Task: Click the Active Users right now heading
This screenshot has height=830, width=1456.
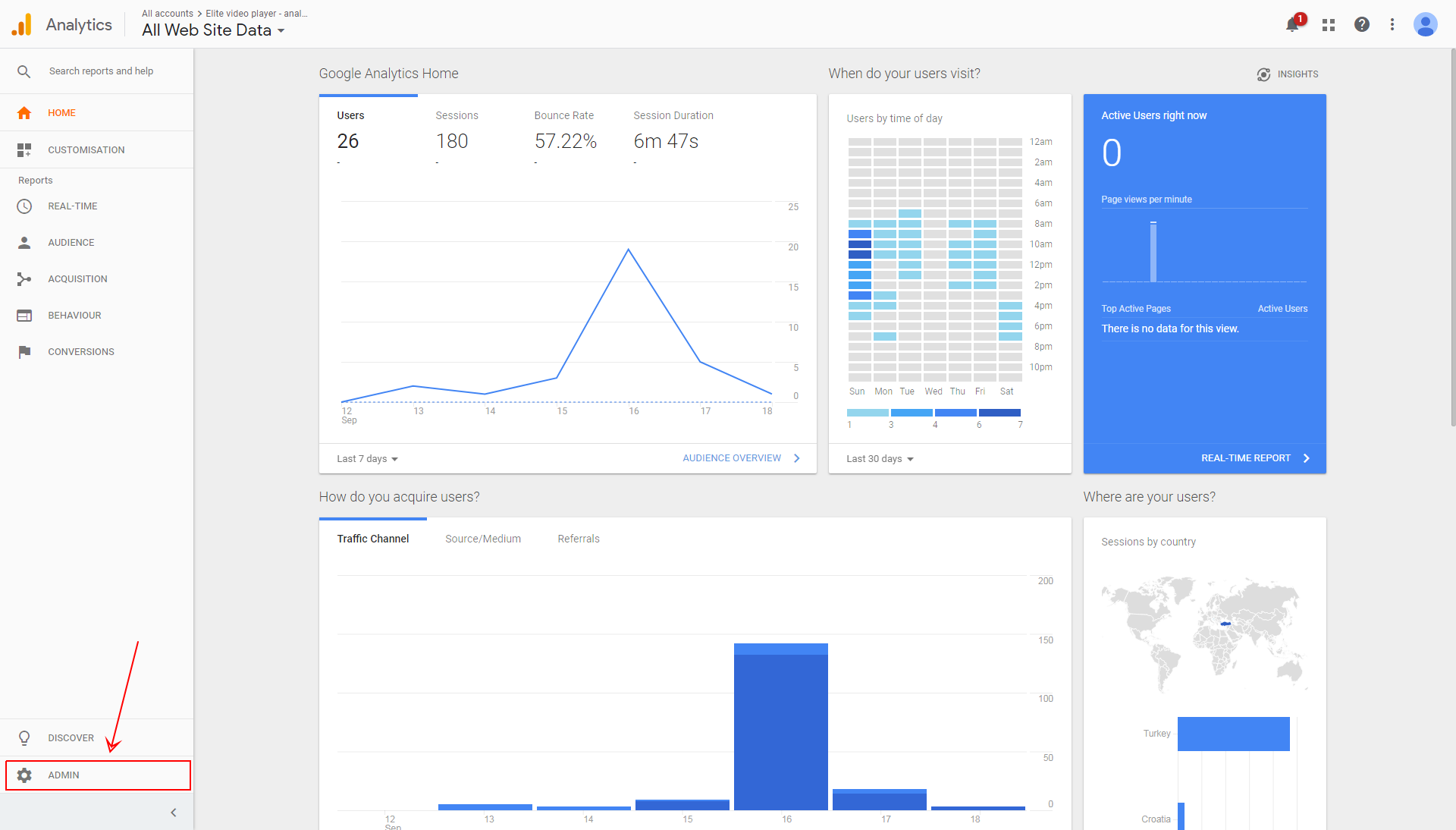Action: [1153, 115]
